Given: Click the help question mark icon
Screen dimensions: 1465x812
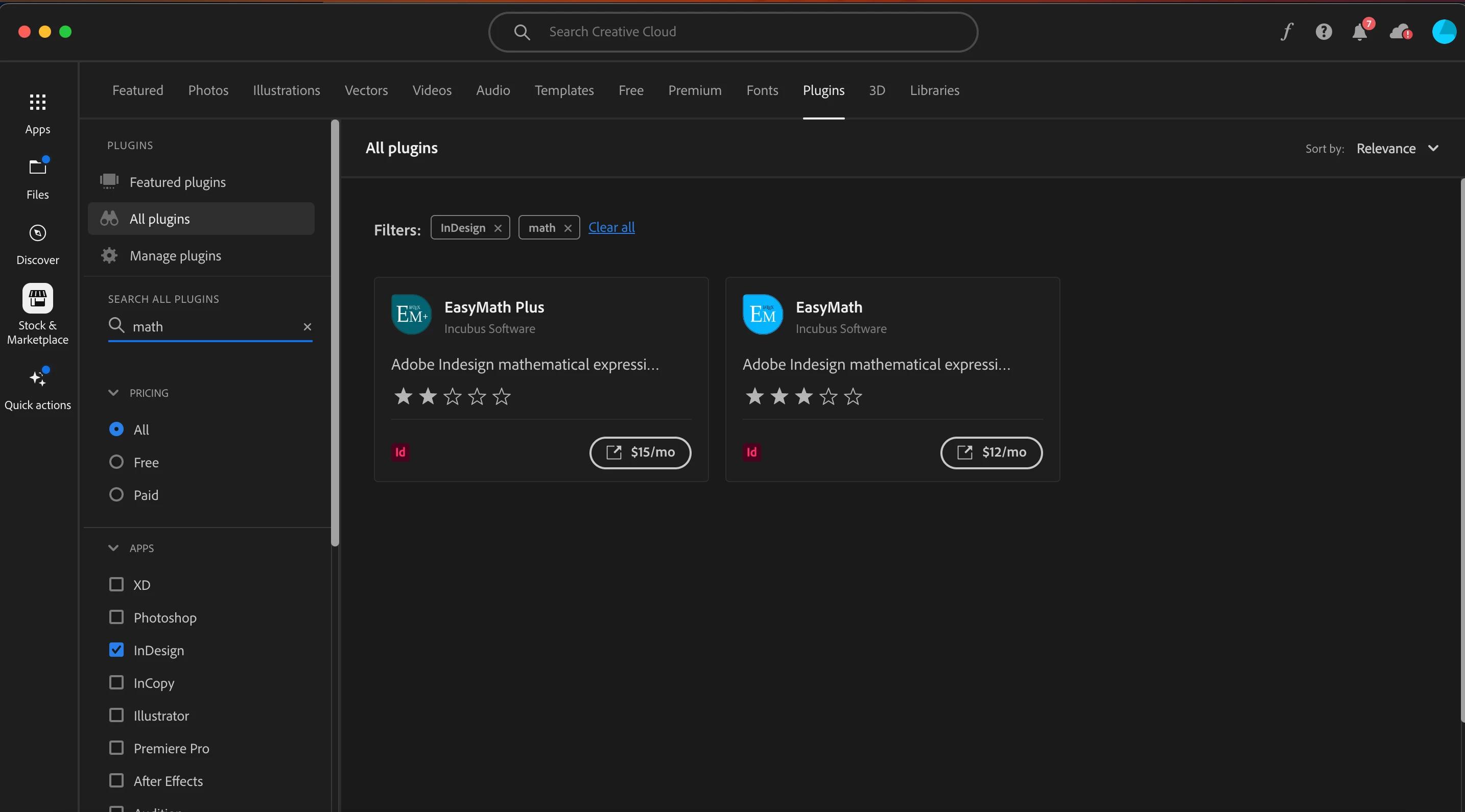Looking at the screenshot, I should tap(1324, 32).
